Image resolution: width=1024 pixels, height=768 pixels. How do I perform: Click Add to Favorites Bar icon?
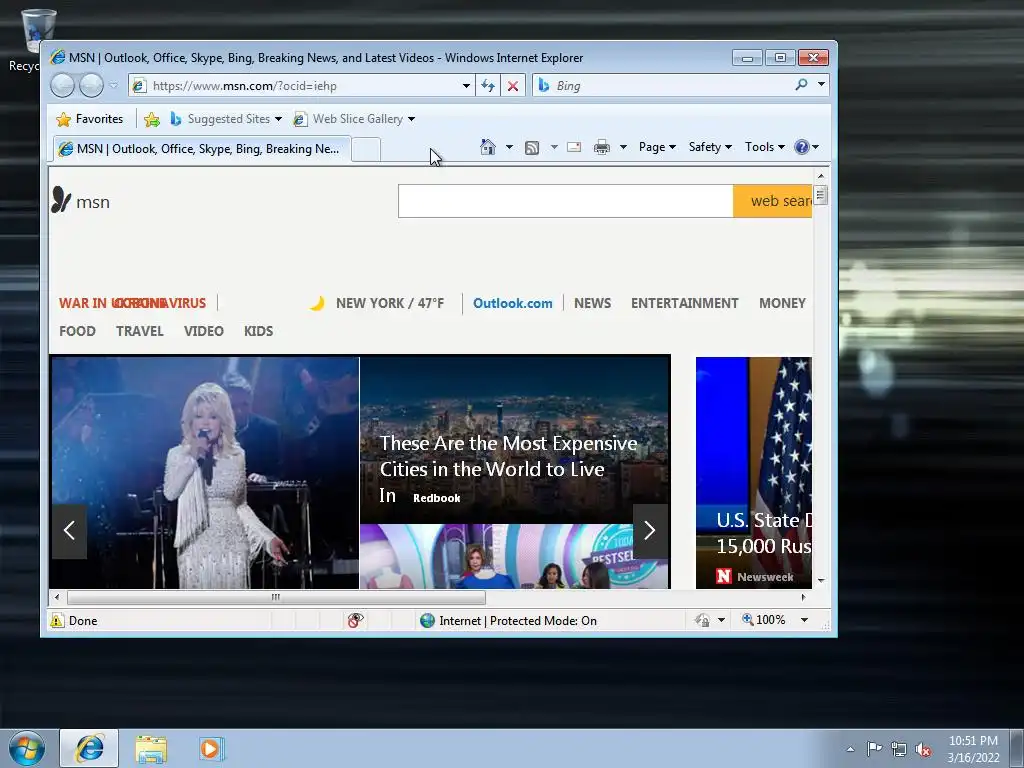[152, 119]
